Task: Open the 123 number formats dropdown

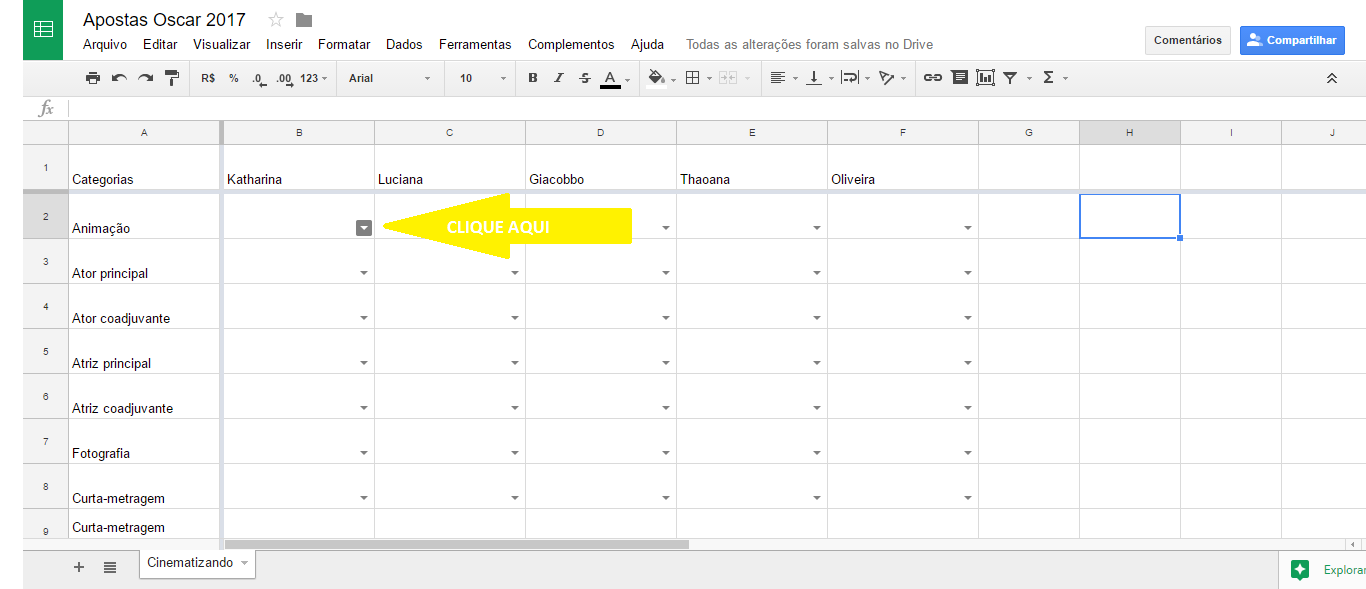Action: [x=313, y=78]
